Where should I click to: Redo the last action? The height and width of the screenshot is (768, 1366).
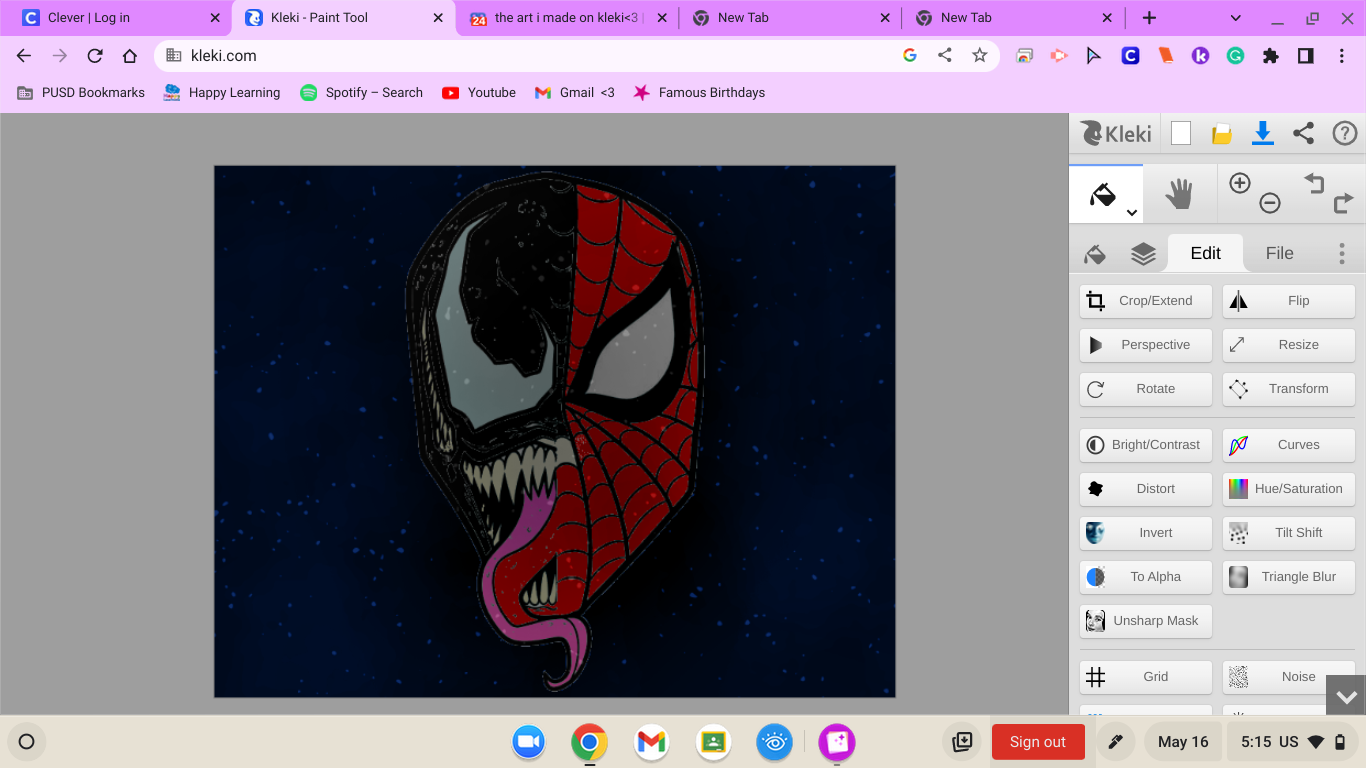(x=1343, y=203)
